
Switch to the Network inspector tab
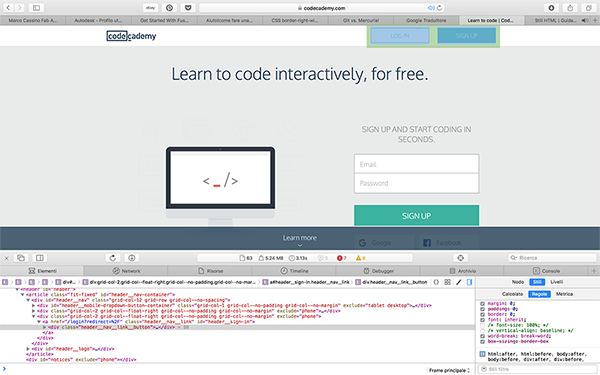(126, 271)
